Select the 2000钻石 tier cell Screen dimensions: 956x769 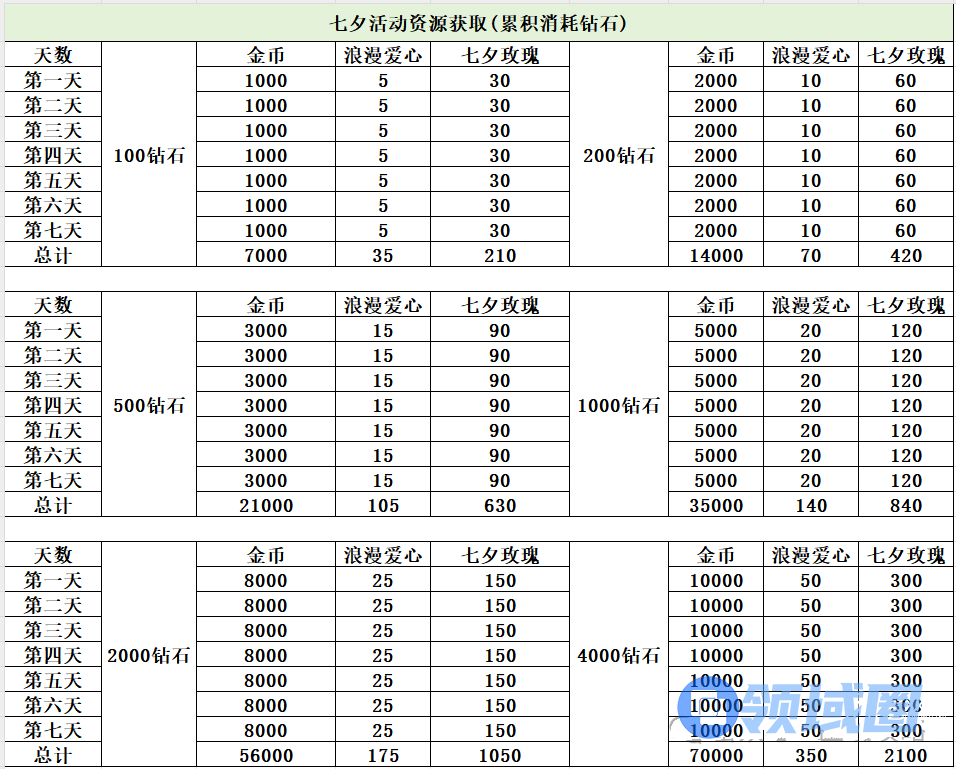pos(150,655)
